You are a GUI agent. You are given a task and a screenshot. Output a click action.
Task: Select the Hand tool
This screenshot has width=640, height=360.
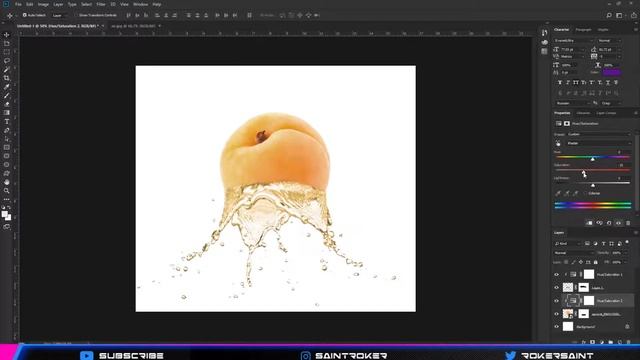pyautogui.click(x=7, y=182)
